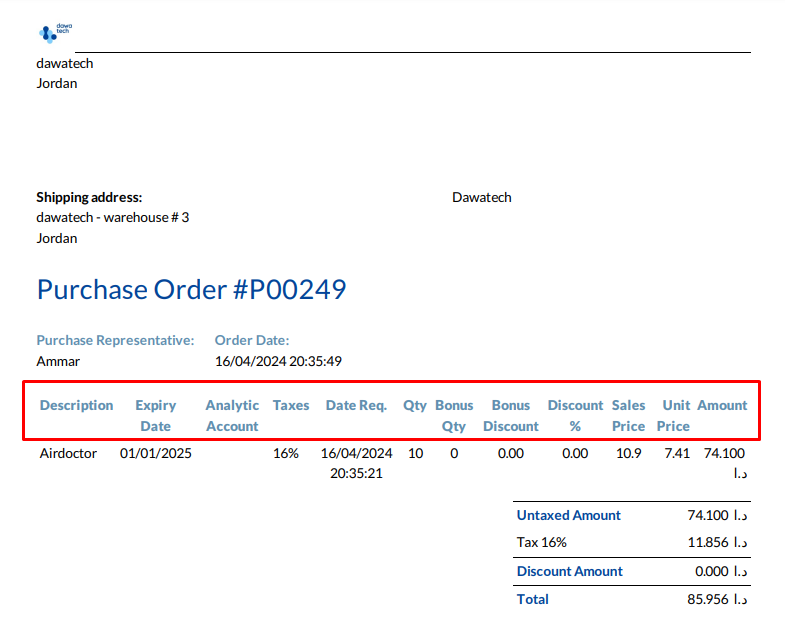The height and width of the screenshot is (641, 785).
Task: Click requested date '16/04/2024 20:35:21' cell
Action: (x=356, y=463)
